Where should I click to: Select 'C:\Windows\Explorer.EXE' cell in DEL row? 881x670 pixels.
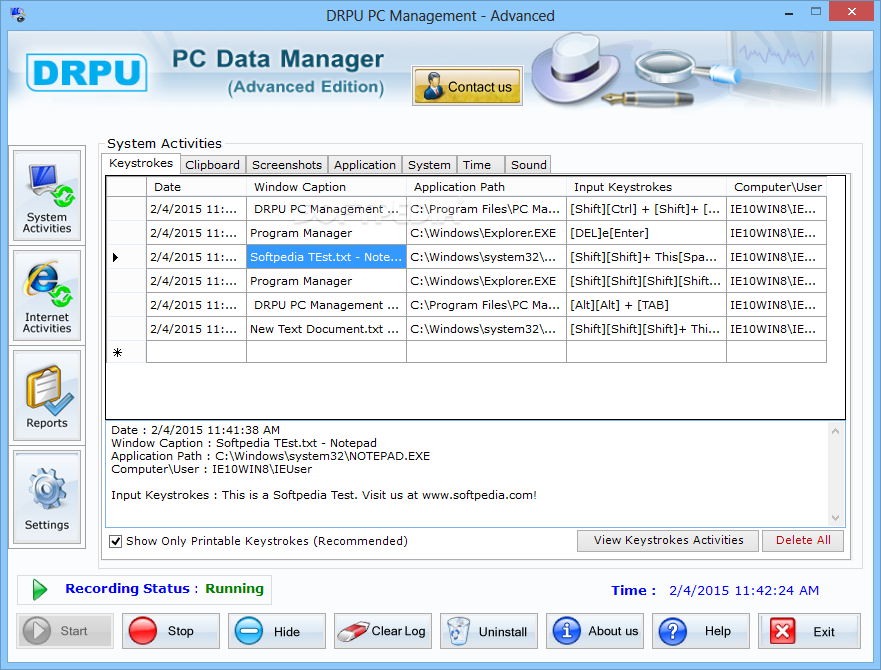(x=487, y=233)
